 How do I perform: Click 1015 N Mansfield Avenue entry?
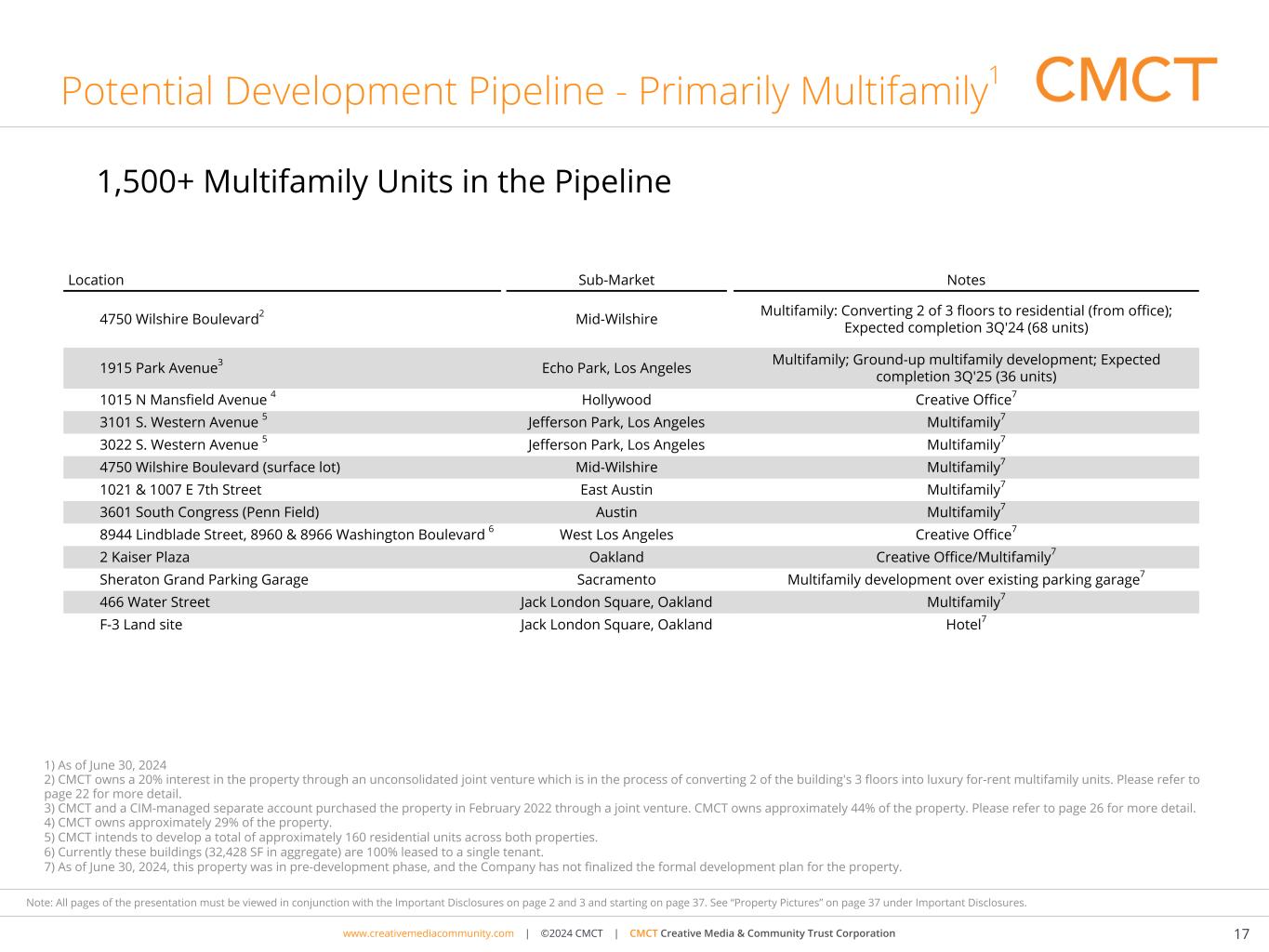point(183,400)
